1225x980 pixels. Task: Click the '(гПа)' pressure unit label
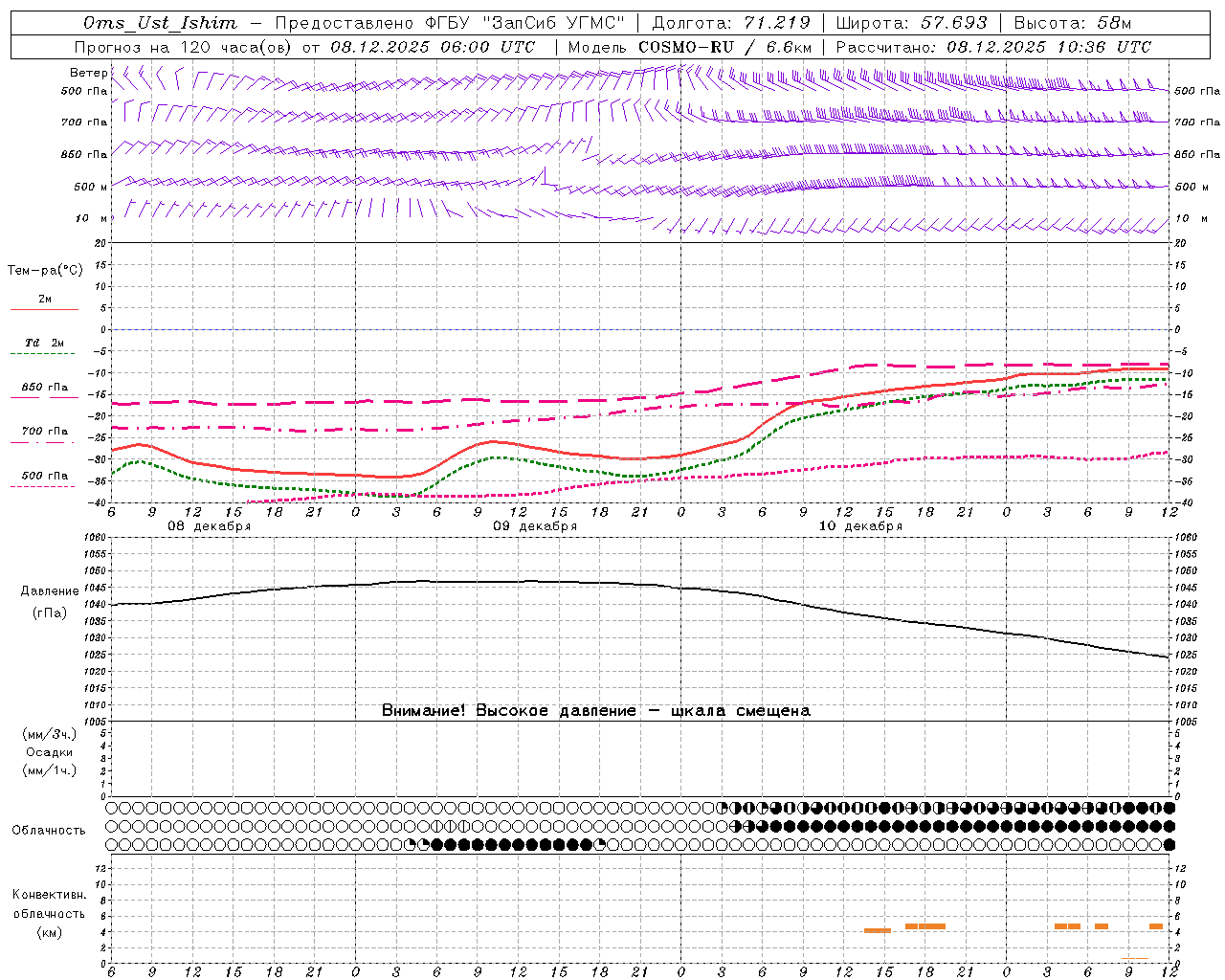coord(50,613)
